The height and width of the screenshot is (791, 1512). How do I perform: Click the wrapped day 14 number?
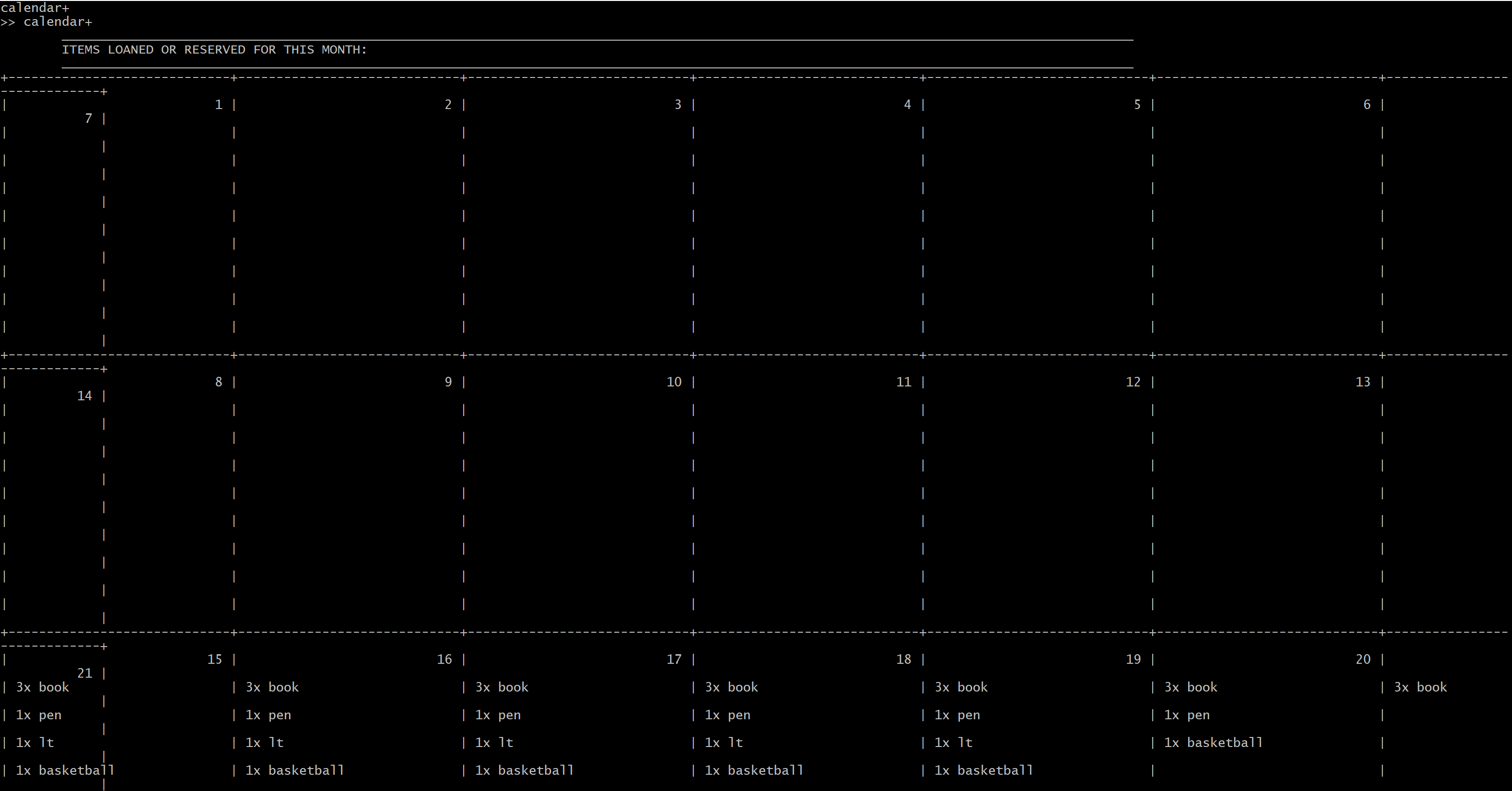coord(85,396)
